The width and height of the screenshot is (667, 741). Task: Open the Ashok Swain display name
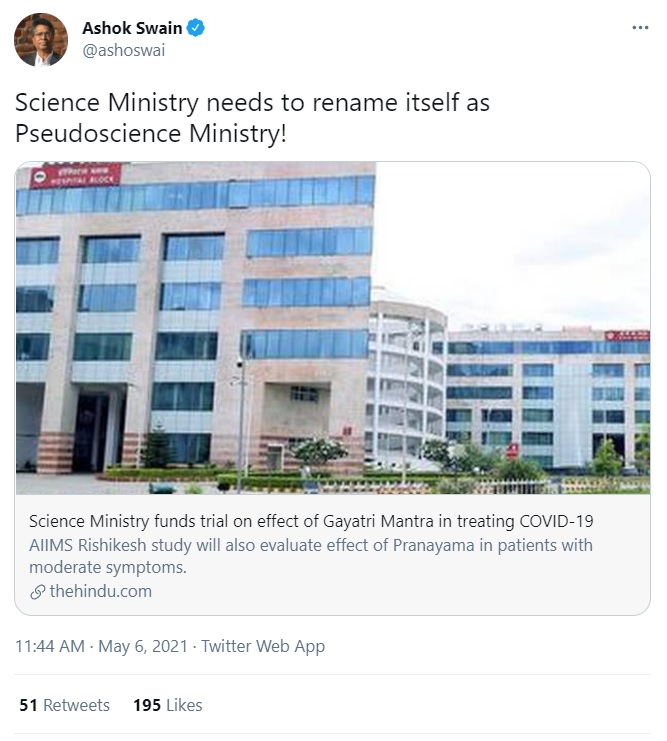pos(130,29)
